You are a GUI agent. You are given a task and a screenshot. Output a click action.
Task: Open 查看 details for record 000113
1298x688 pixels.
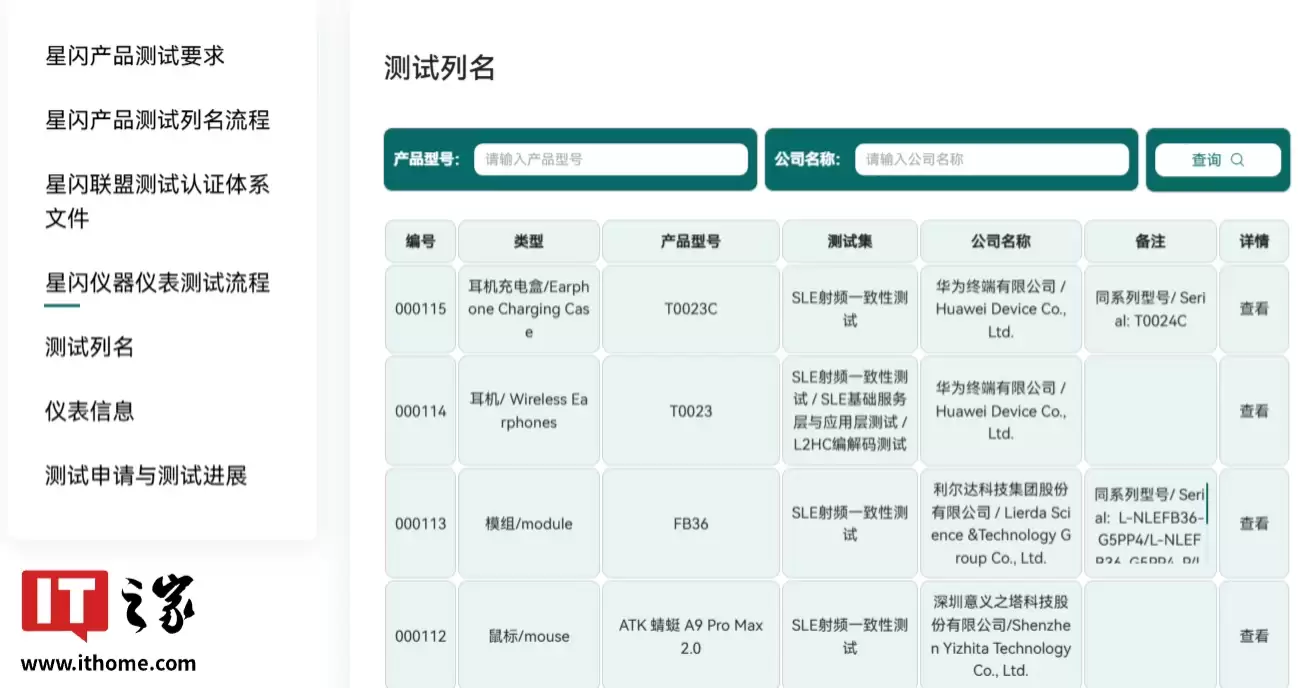(x=1253, y=522)
